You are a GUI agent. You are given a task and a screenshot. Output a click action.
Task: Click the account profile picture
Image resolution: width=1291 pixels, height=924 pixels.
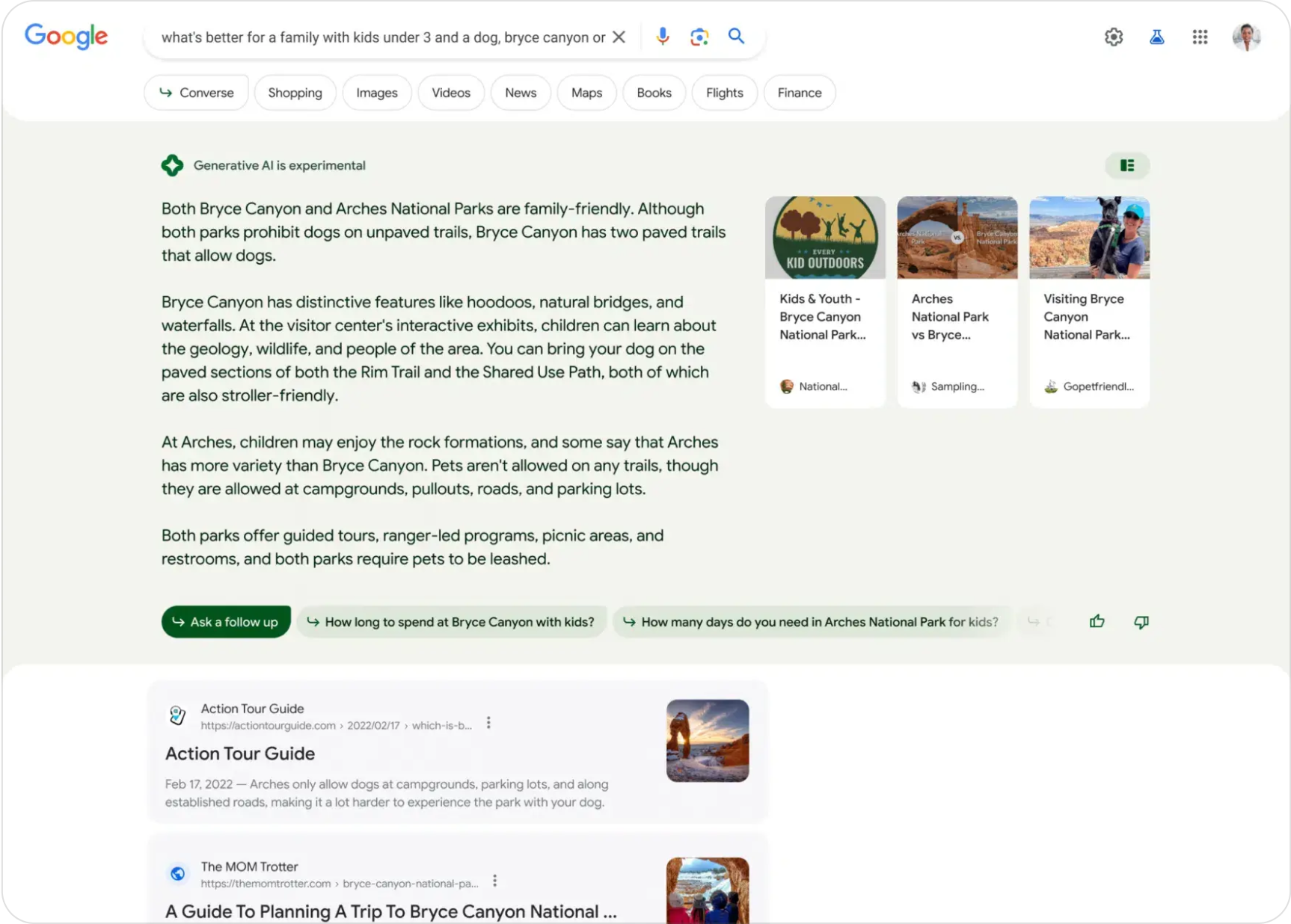1245,37
